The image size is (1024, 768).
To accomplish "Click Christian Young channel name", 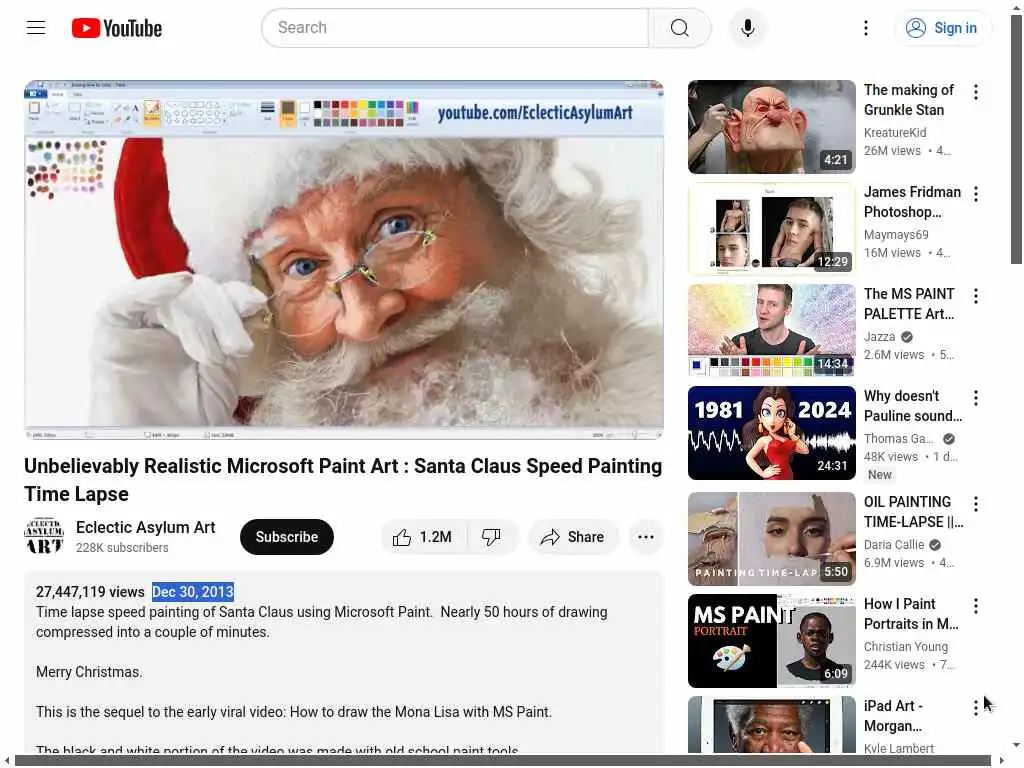I will (x=906, y=647).
